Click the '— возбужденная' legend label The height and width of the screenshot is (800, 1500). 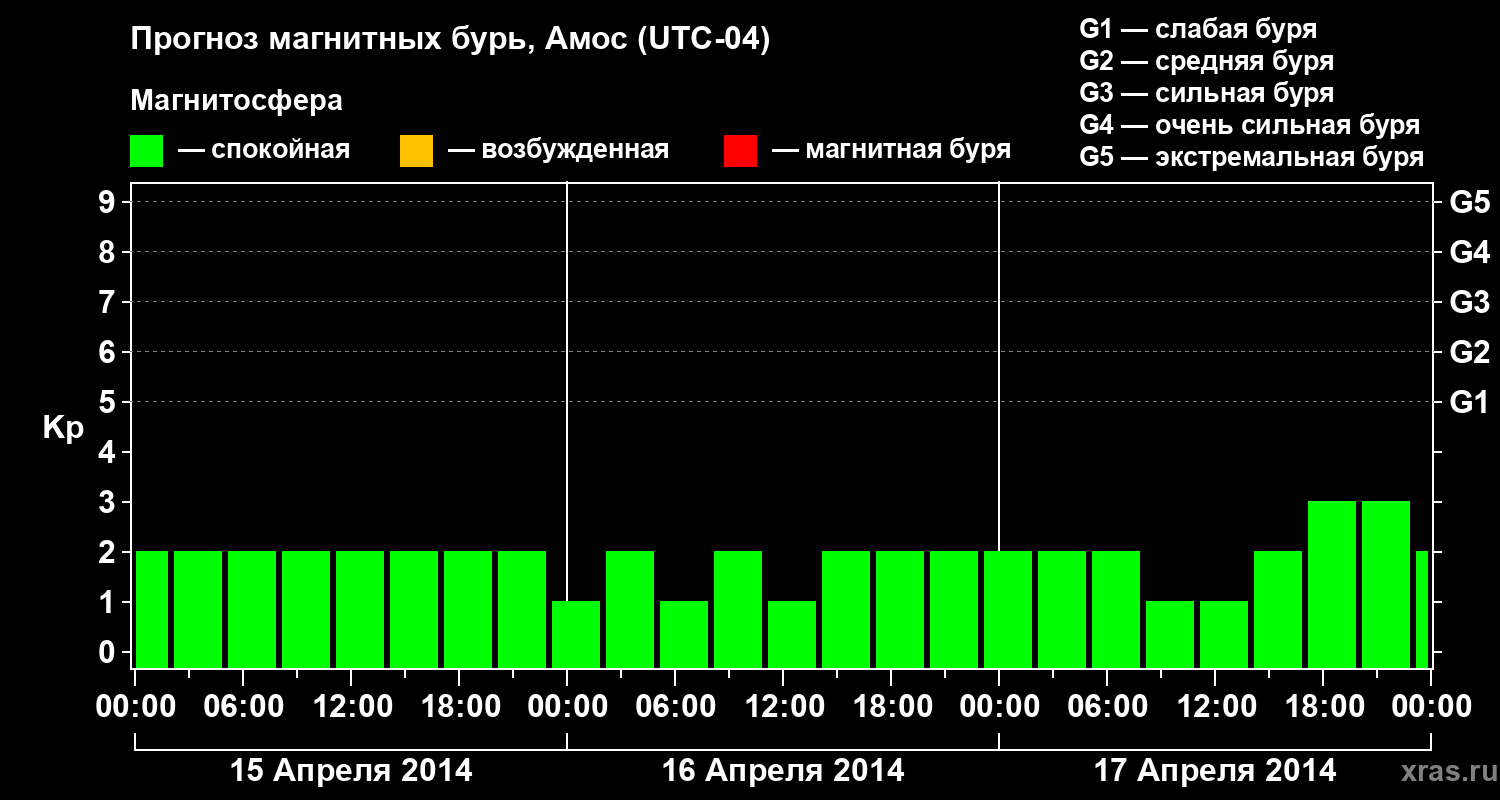[558, 150]
